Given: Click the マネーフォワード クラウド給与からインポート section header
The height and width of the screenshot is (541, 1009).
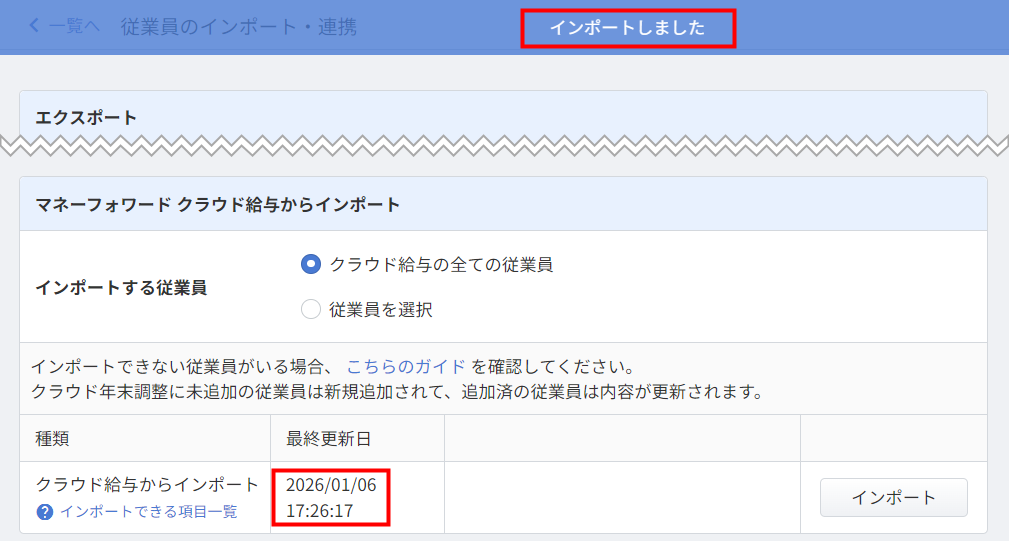Looking at the screenshot, I should tap(218, 205).
